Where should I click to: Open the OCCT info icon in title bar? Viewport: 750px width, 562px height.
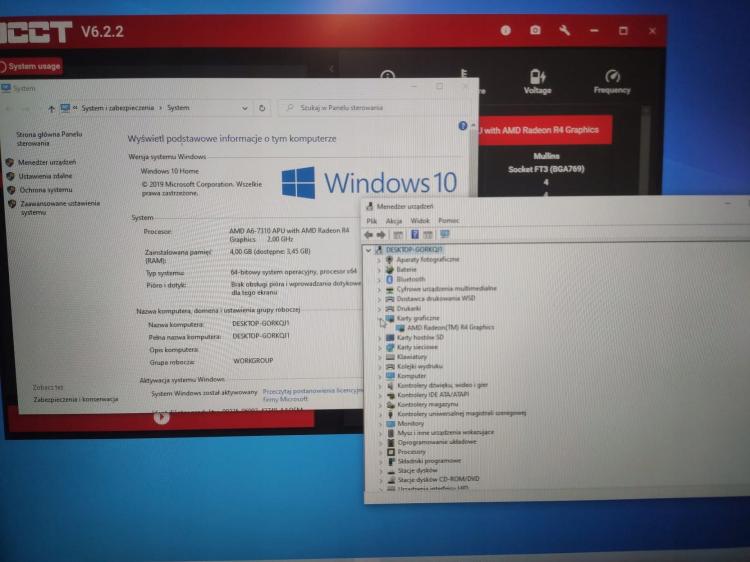(506, 31)
